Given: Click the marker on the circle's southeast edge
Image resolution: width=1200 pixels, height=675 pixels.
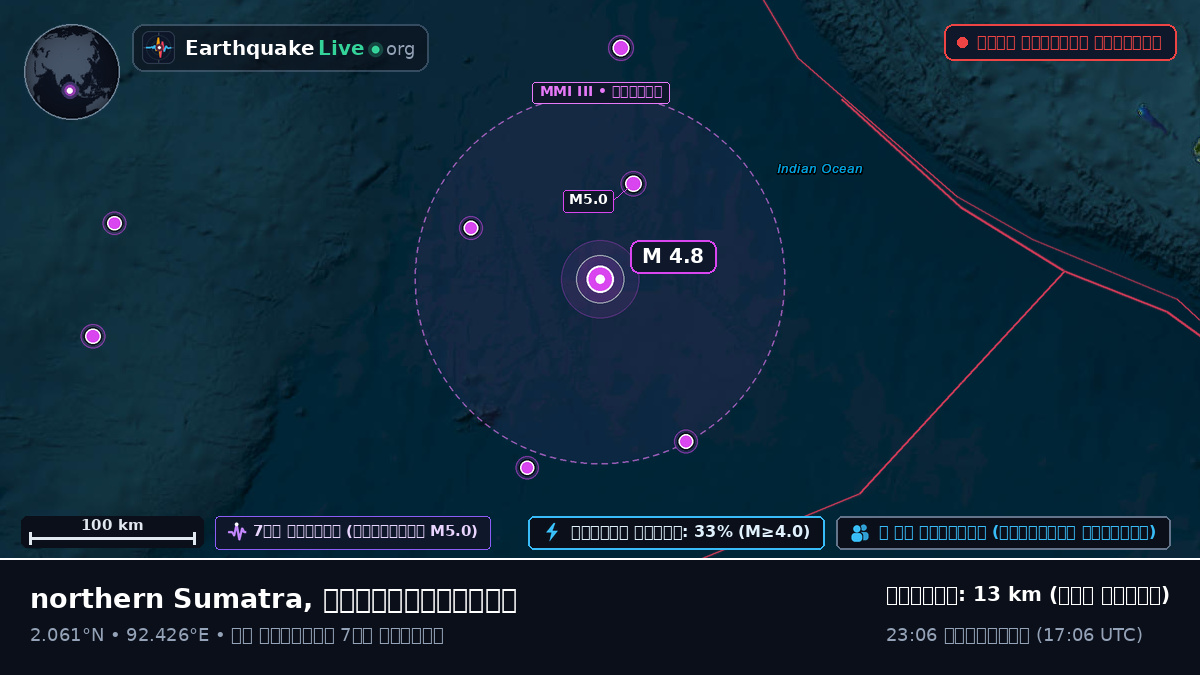Looking at the screenshot, I should [x=686, y=441].
